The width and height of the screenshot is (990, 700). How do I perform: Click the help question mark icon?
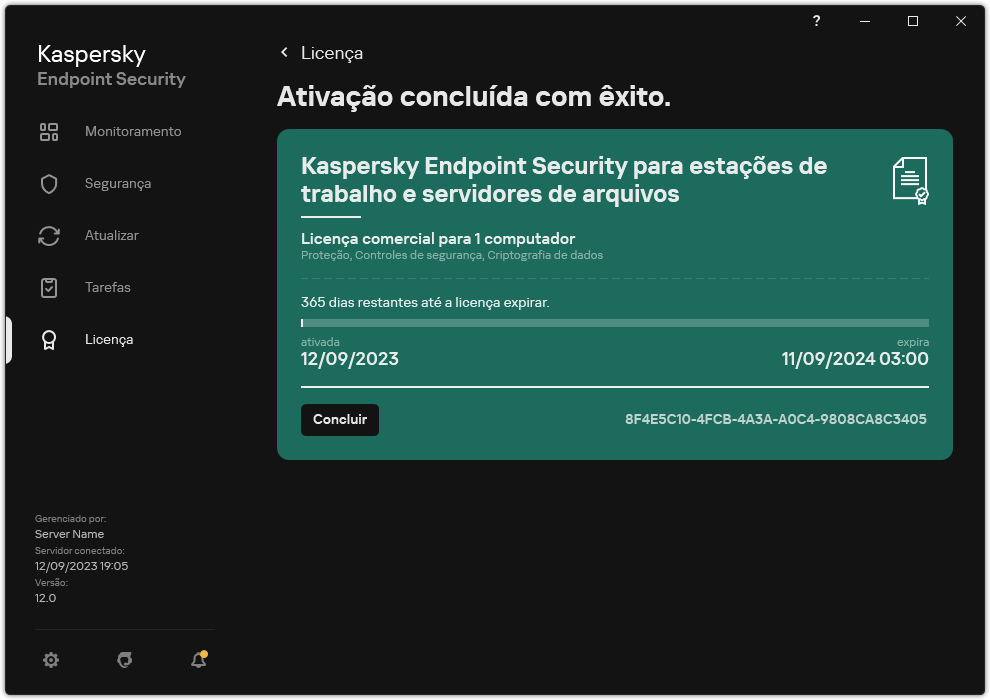pos(816,21)
